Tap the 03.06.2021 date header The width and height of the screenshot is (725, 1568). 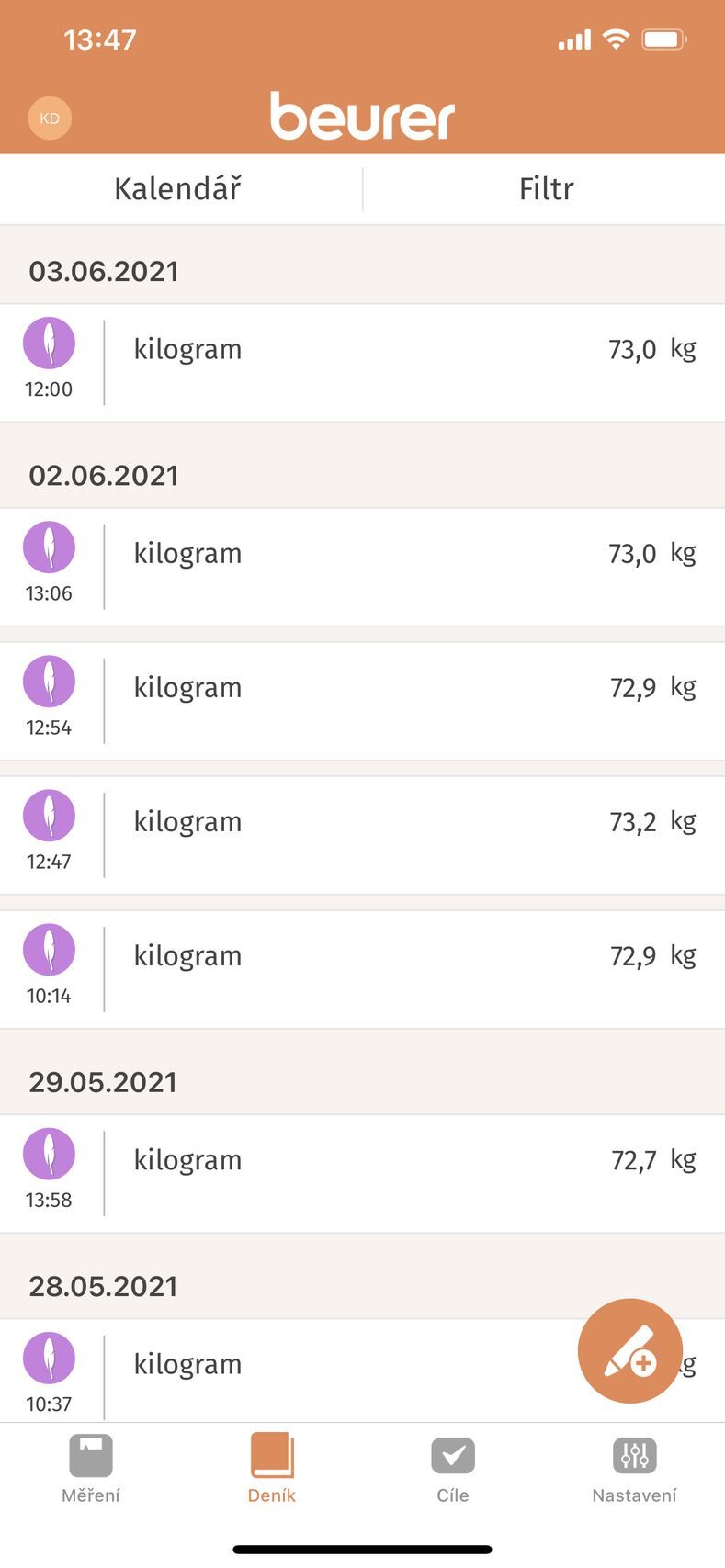pos(362,271)
